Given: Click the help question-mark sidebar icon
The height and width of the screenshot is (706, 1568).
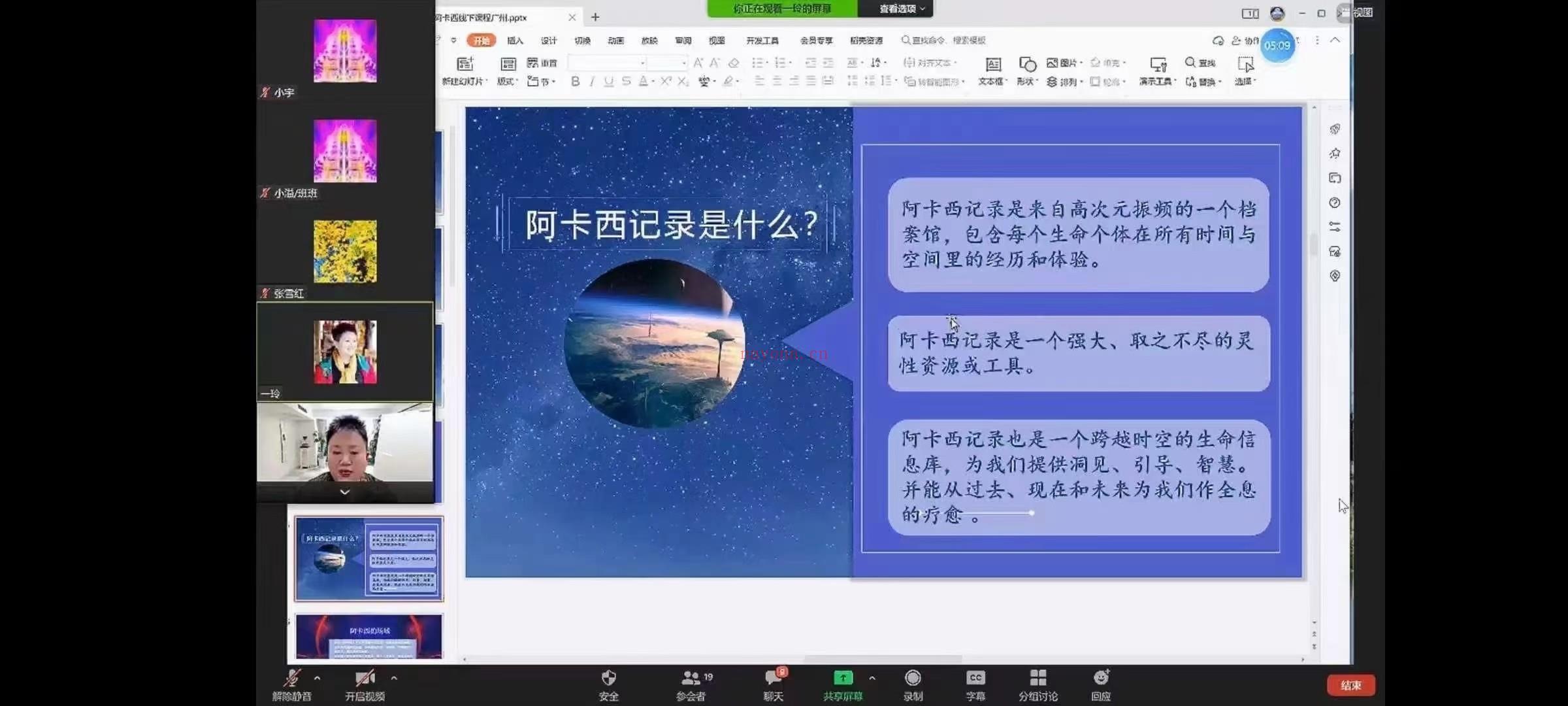Looking at the screenshot, I should tap(1335, 203).
